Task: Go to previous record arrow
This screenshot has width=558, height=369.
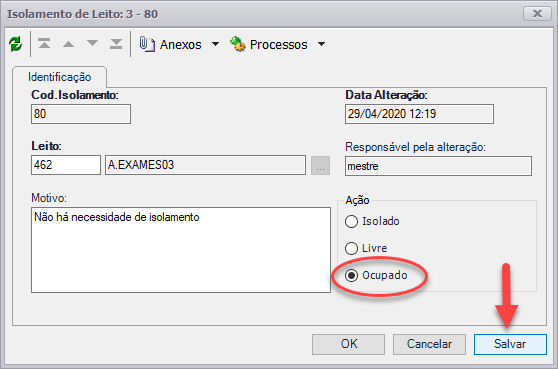Action: [68, 44]
